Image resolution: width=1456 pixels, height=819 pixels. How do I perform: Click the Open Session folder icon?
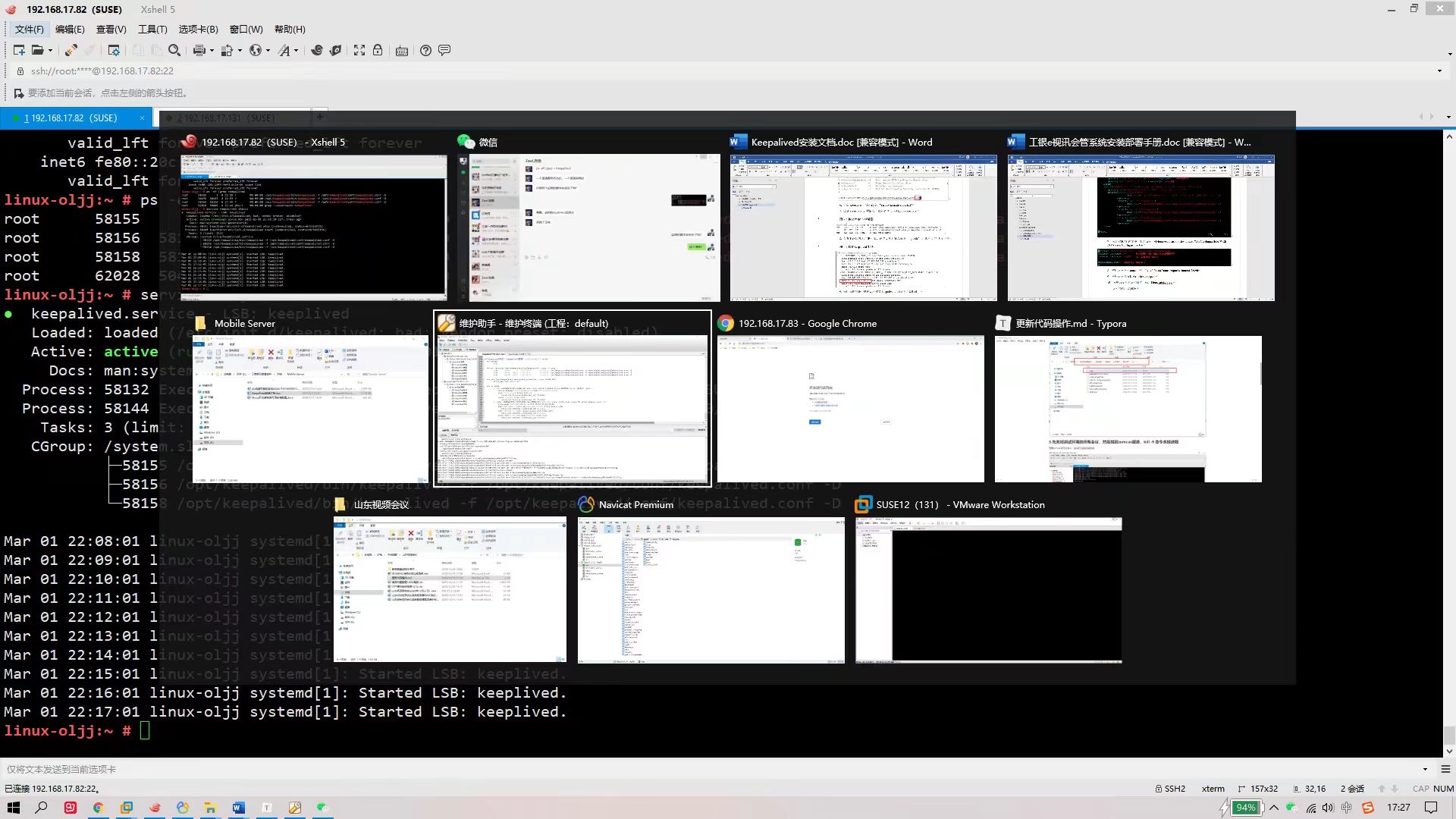[x=37, y=50]
